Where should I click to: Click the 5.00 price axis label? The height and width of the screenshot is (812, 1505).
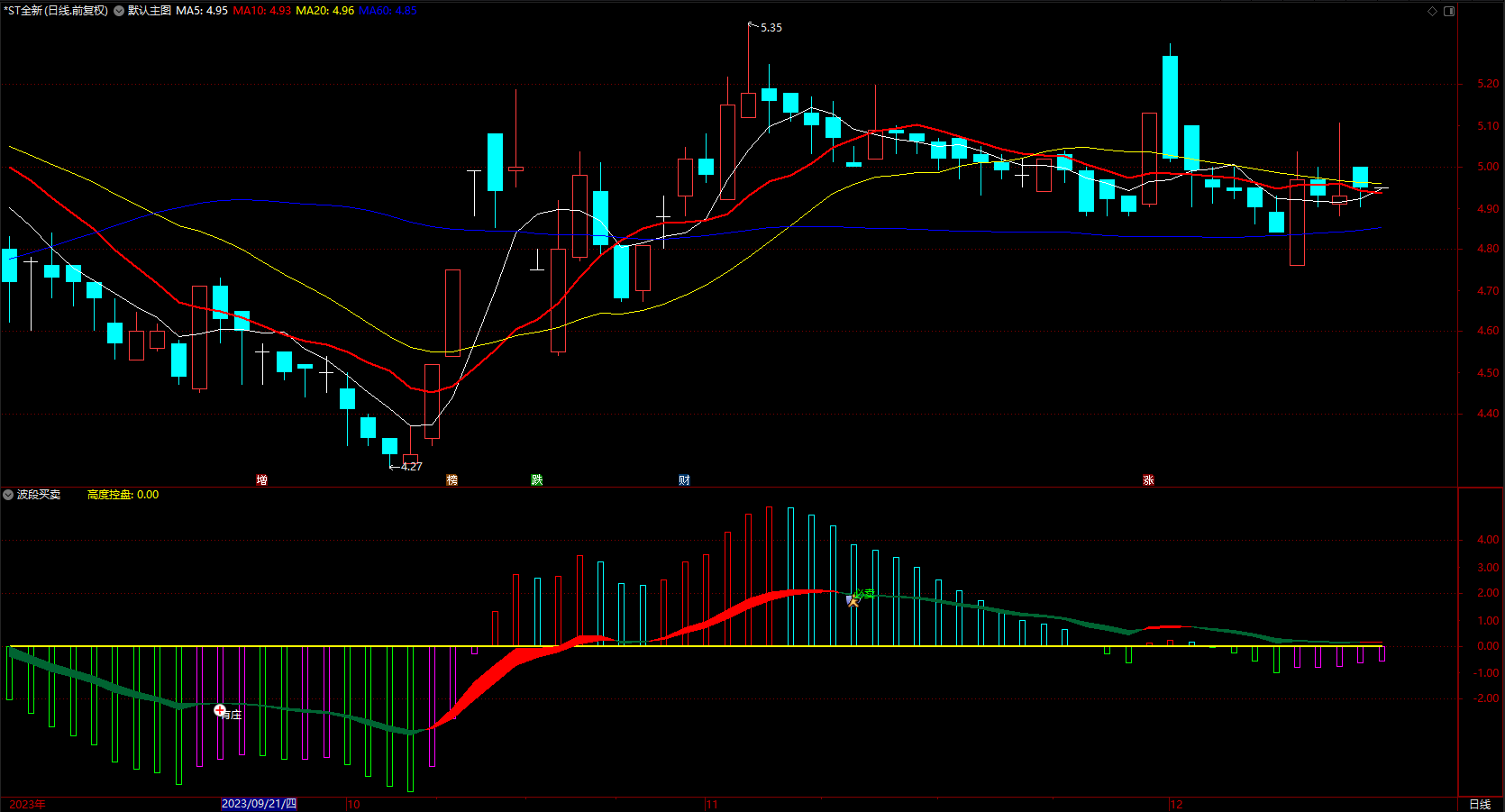pyautogui.click(x=1488, y=167)
